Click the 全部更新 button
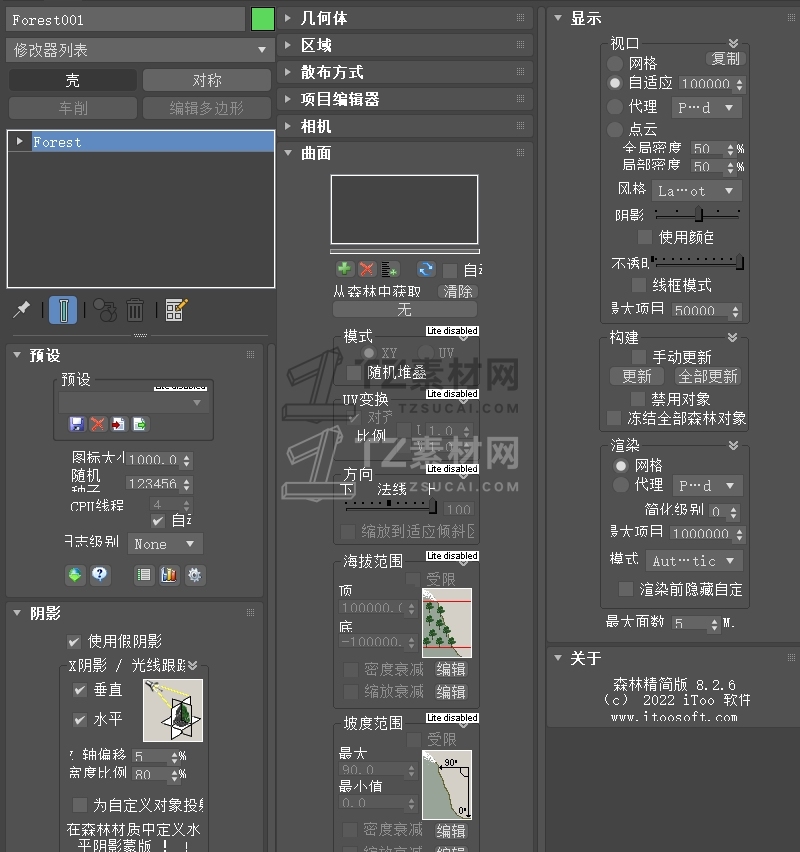The image size is (800, 852). point(708,376)
